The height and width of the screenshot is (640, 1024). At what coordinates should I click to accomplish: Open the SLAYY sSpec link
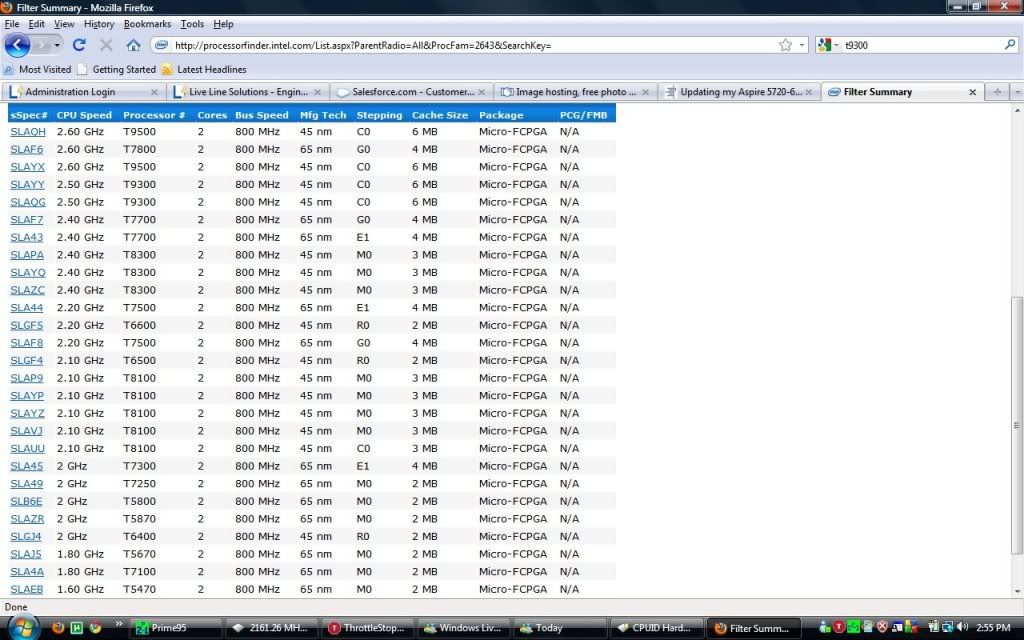point(27,185)
